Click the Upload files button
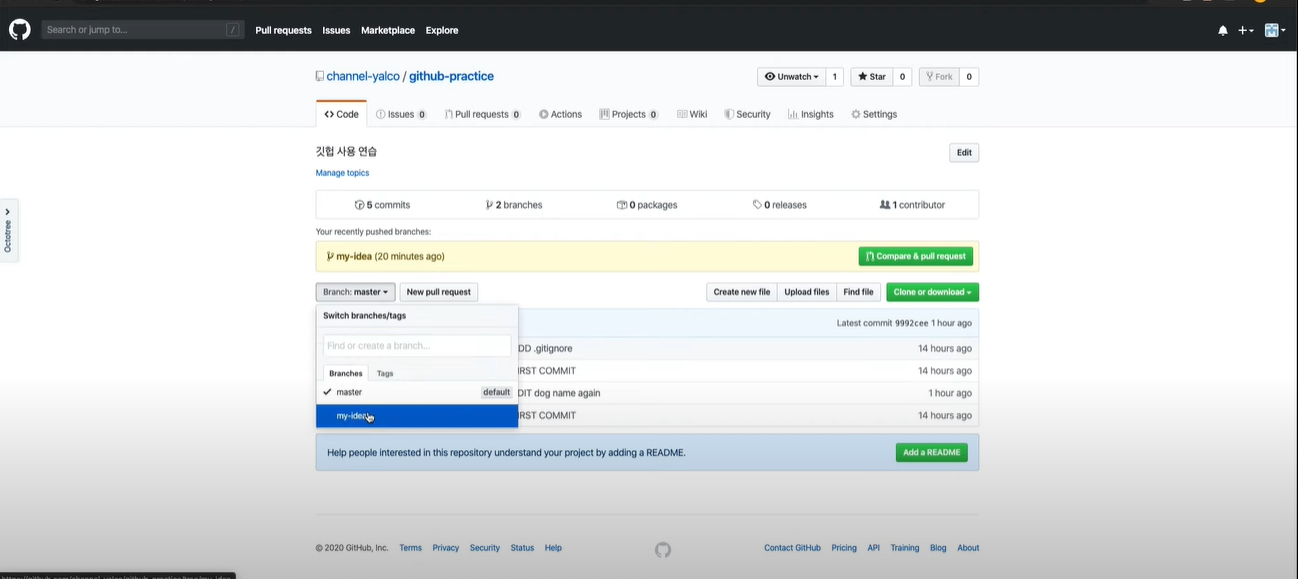The width and height of the screenshot is (1298, 579). click(806, 292)
